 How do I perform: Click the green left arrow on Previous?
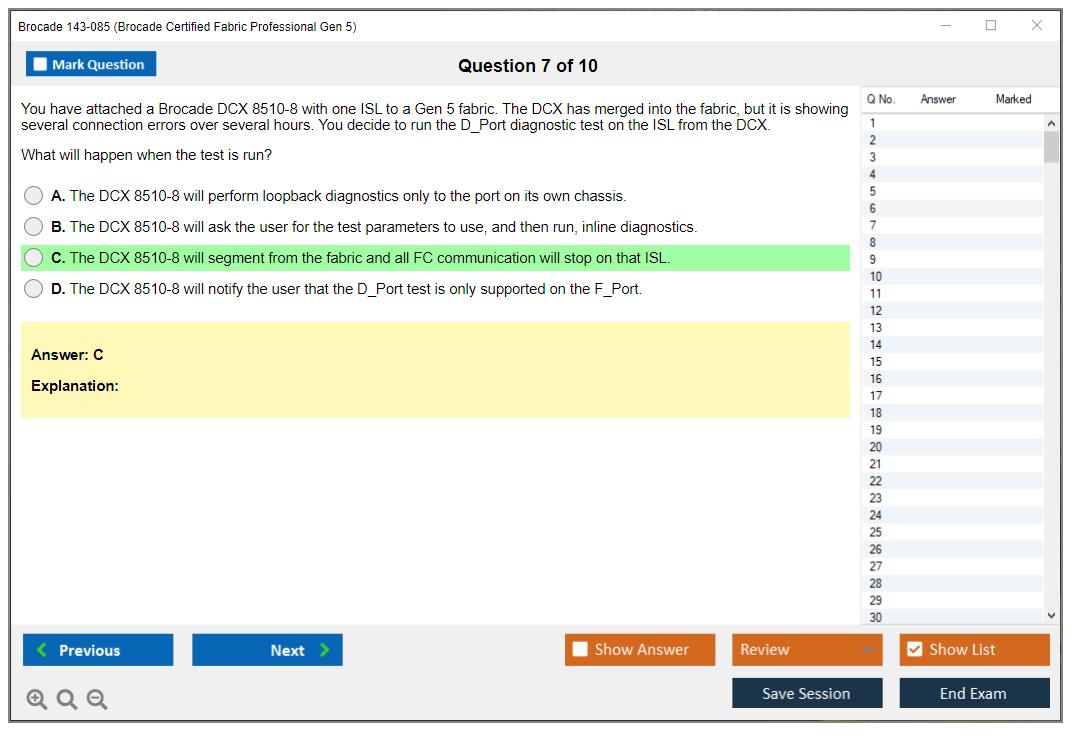coord(42,650)
